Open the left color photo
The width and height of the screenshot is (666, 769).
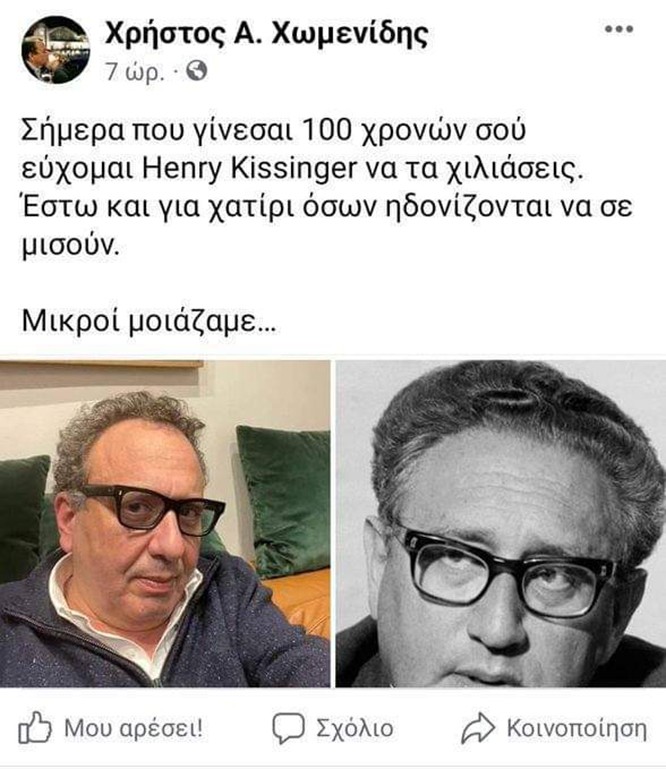coord(165,523)
